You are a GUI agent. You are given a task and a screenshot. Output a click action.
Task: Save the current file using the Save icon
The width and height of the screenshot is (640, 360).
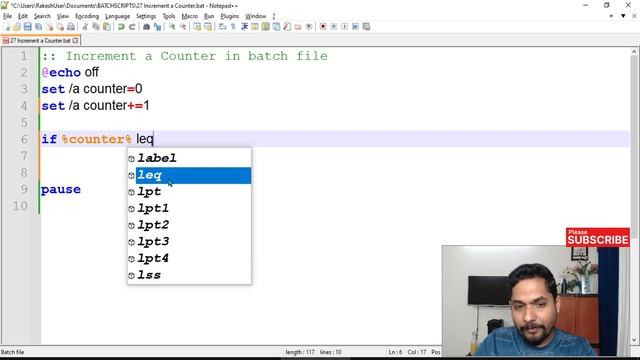tap(27, 27)
